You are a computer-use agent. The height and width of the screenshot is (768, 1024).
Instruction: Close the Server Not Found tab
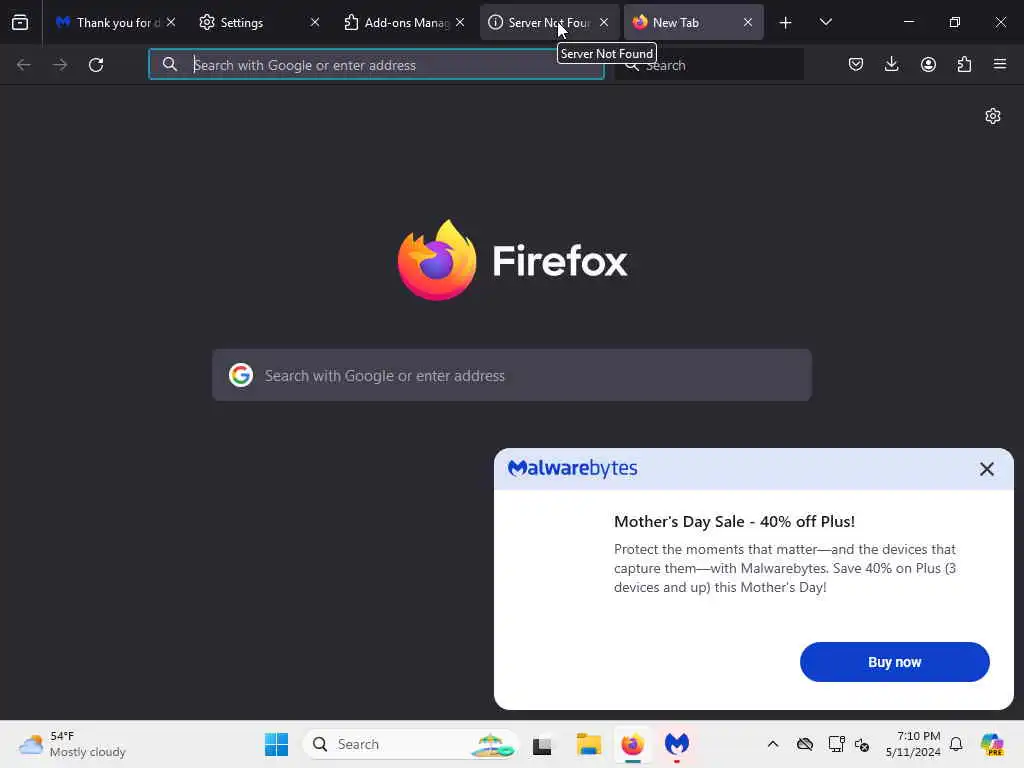tap(604, 22)
